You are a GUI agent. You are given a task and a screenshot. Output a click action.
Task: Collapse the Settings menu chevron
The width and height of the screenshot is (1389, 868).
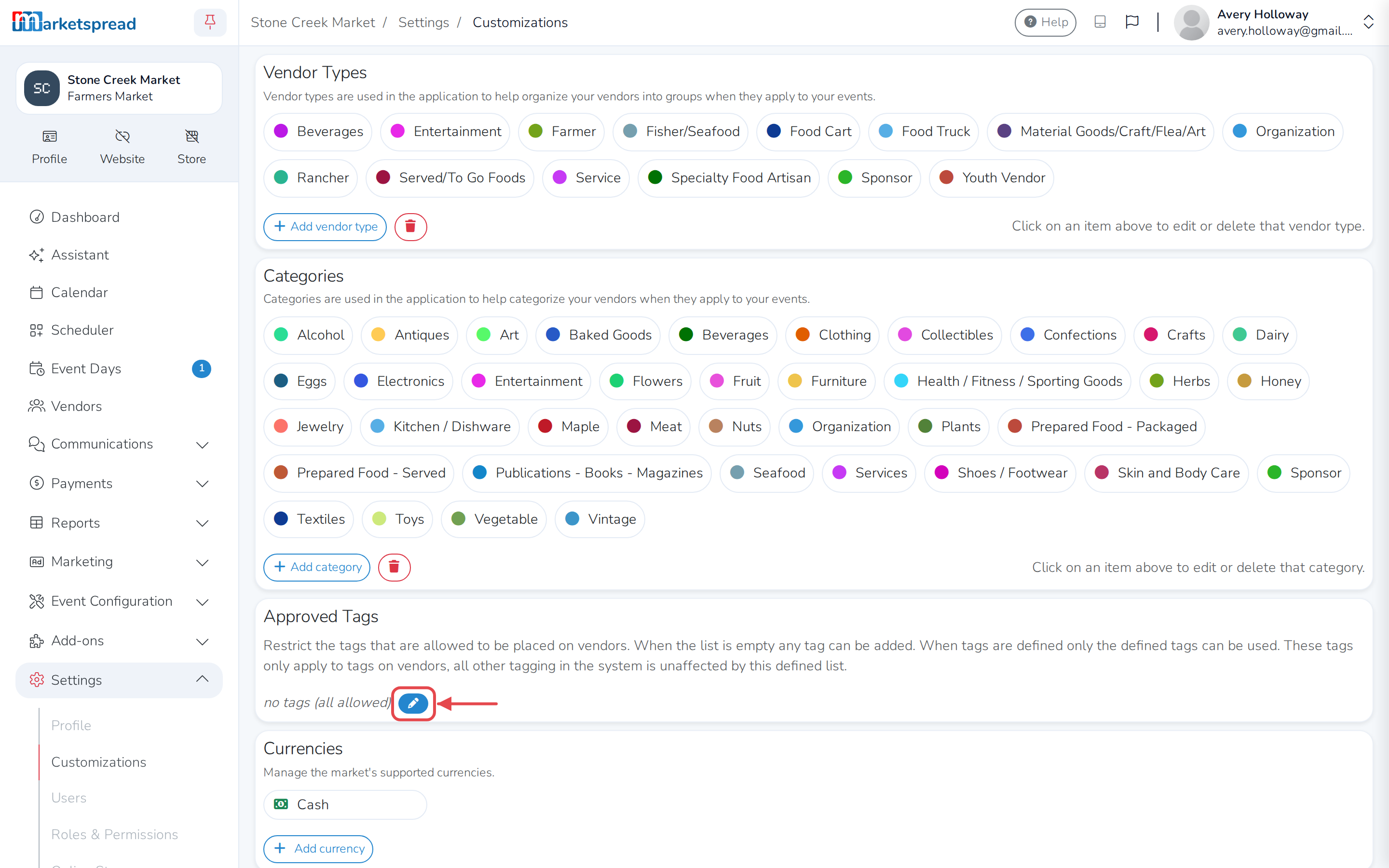tap(202, 680)
